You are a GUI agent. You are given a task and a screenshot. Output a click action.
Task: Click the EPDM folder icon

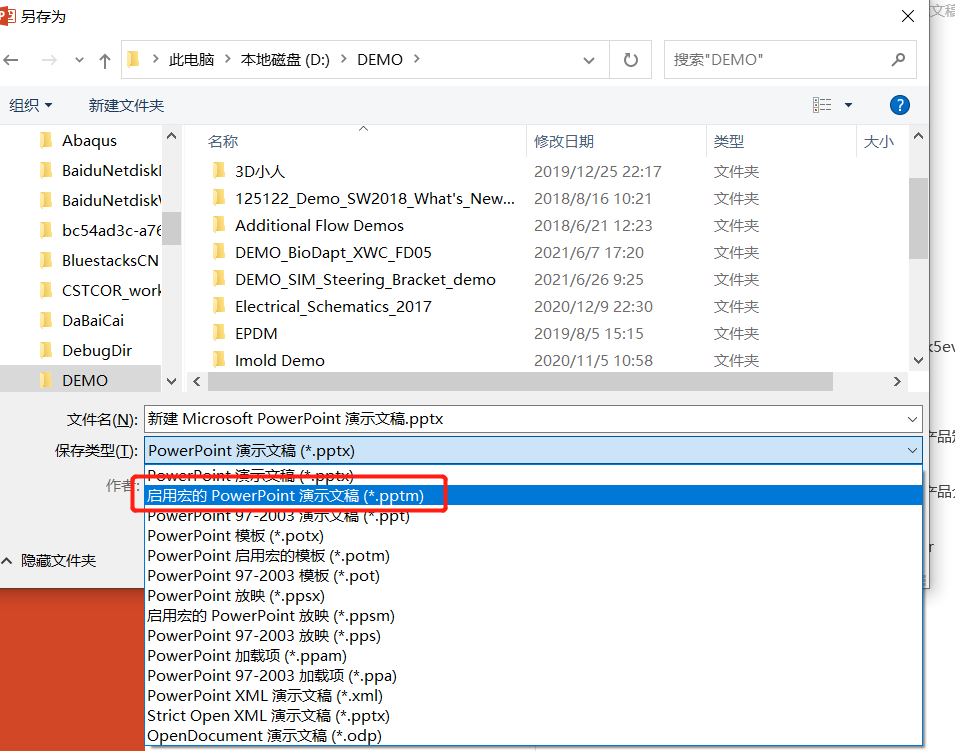pyautogui.click(x=220, y=333)
